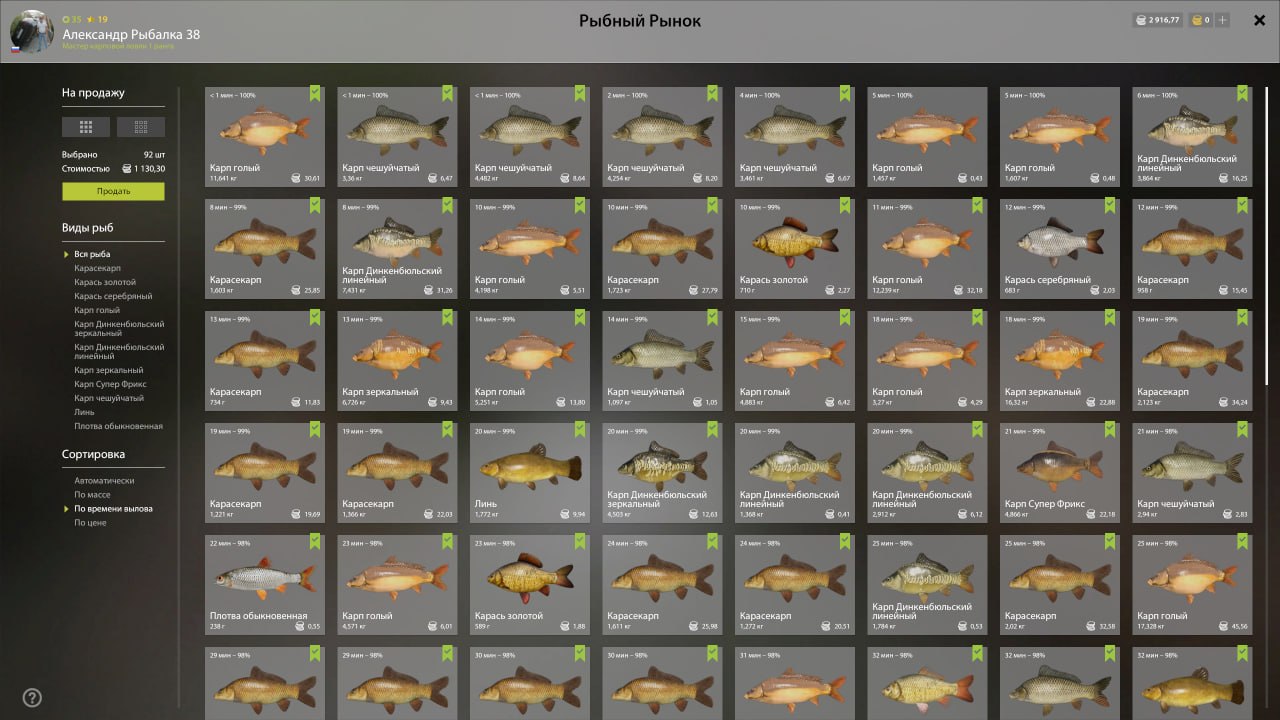Click the green Продать button

tap(113, 191)
